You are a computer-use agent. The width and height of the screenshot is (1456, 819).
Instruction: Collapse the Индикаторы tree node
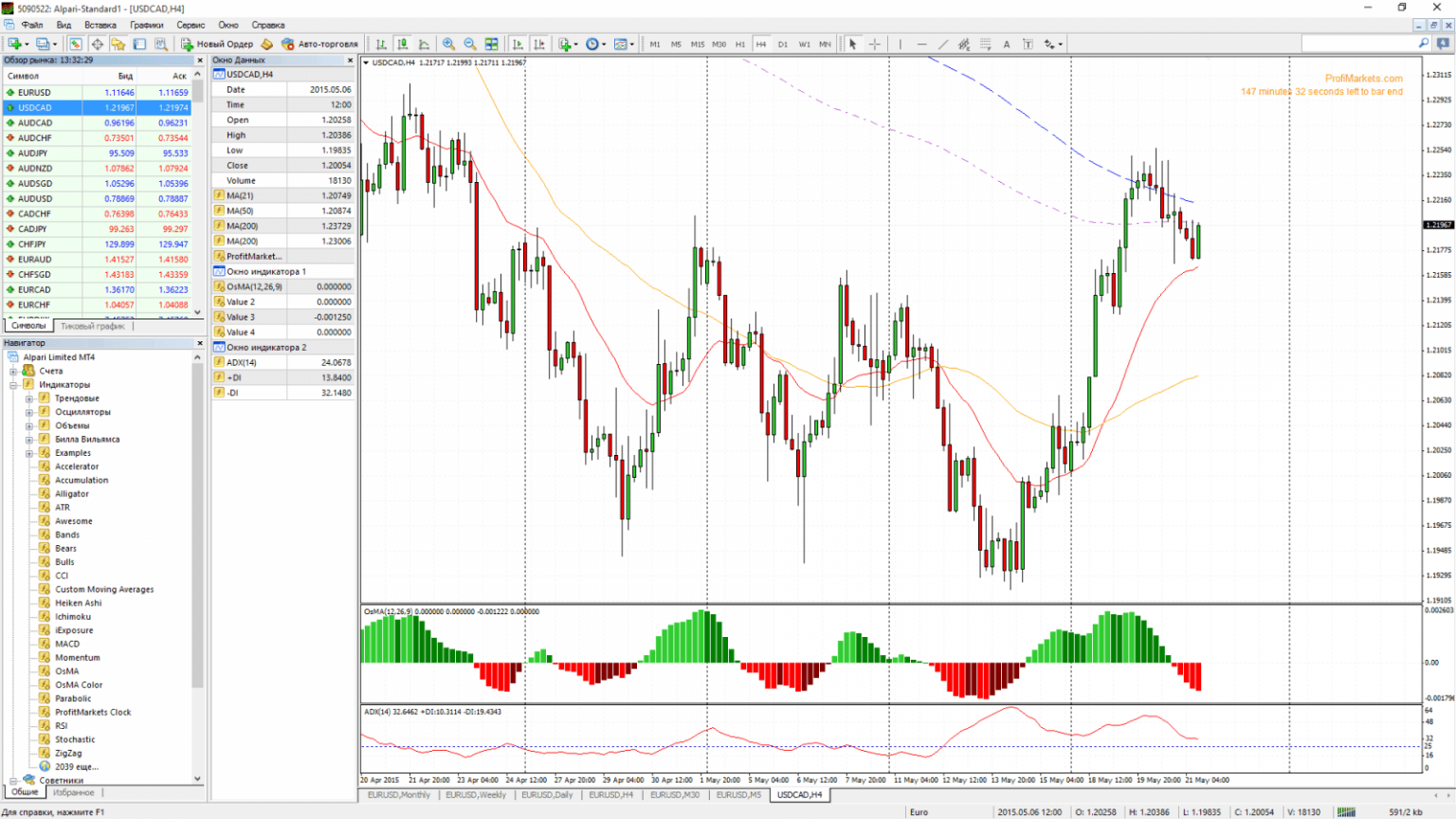click(13, 385)
